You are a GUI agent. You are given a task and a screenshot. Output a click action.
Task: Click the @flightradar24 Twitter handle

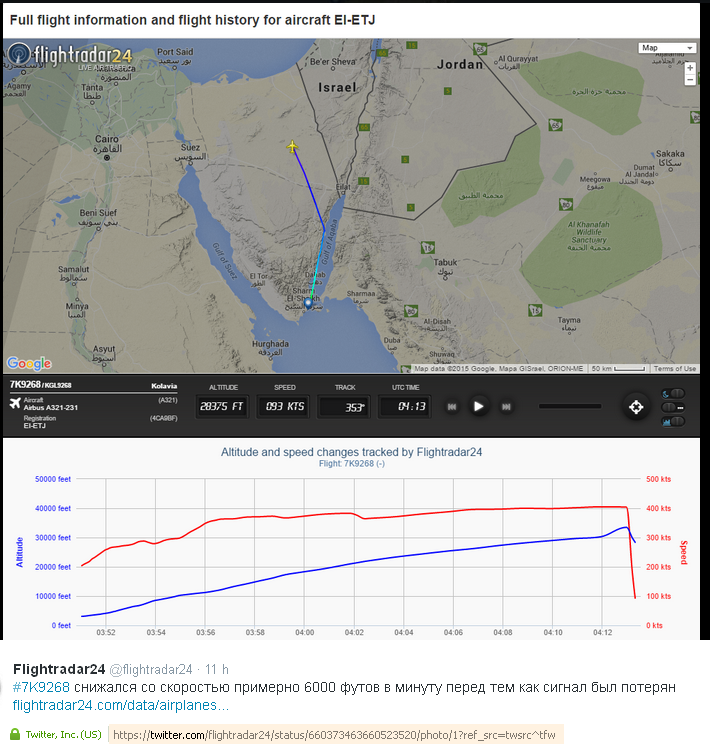click(150, 670)
